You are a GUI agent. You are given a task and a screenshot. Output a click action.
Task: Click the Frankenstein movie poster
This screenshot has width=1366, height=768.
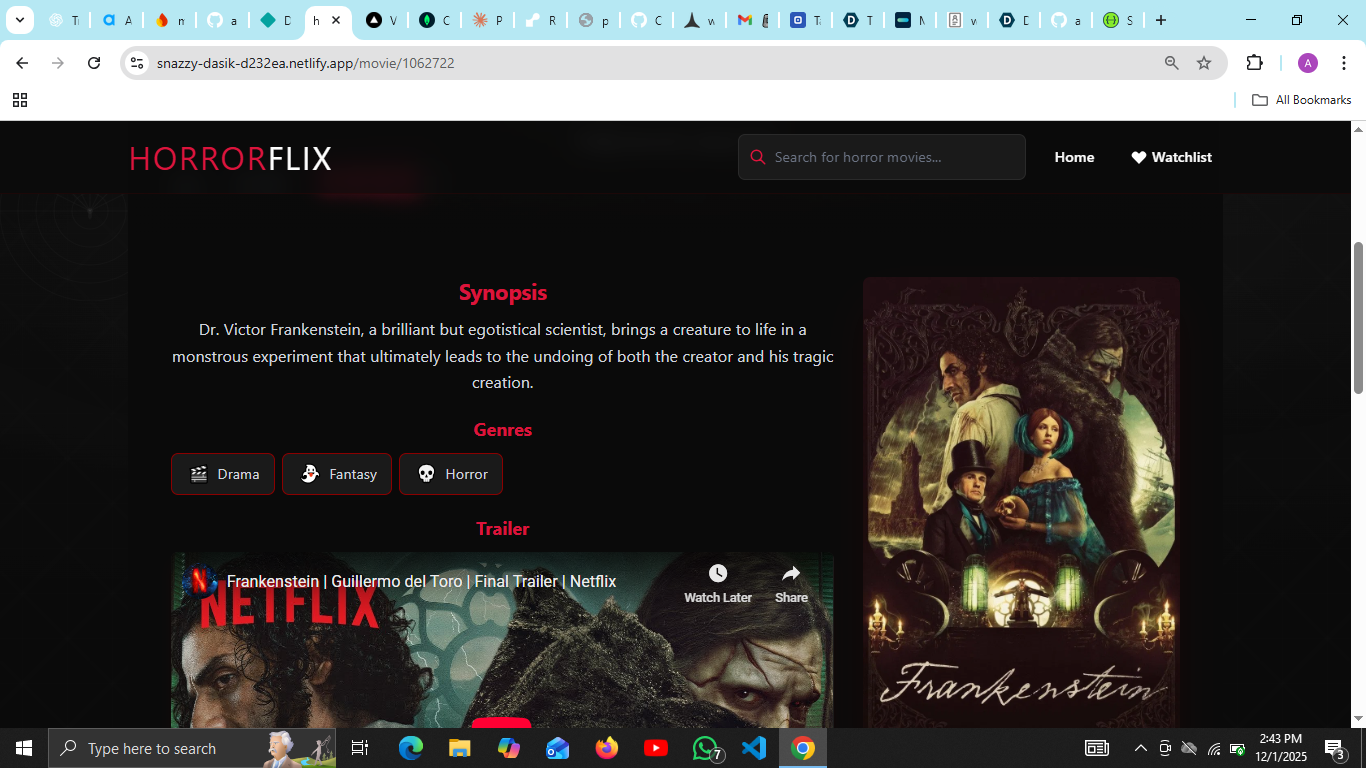pos(1021,502)
